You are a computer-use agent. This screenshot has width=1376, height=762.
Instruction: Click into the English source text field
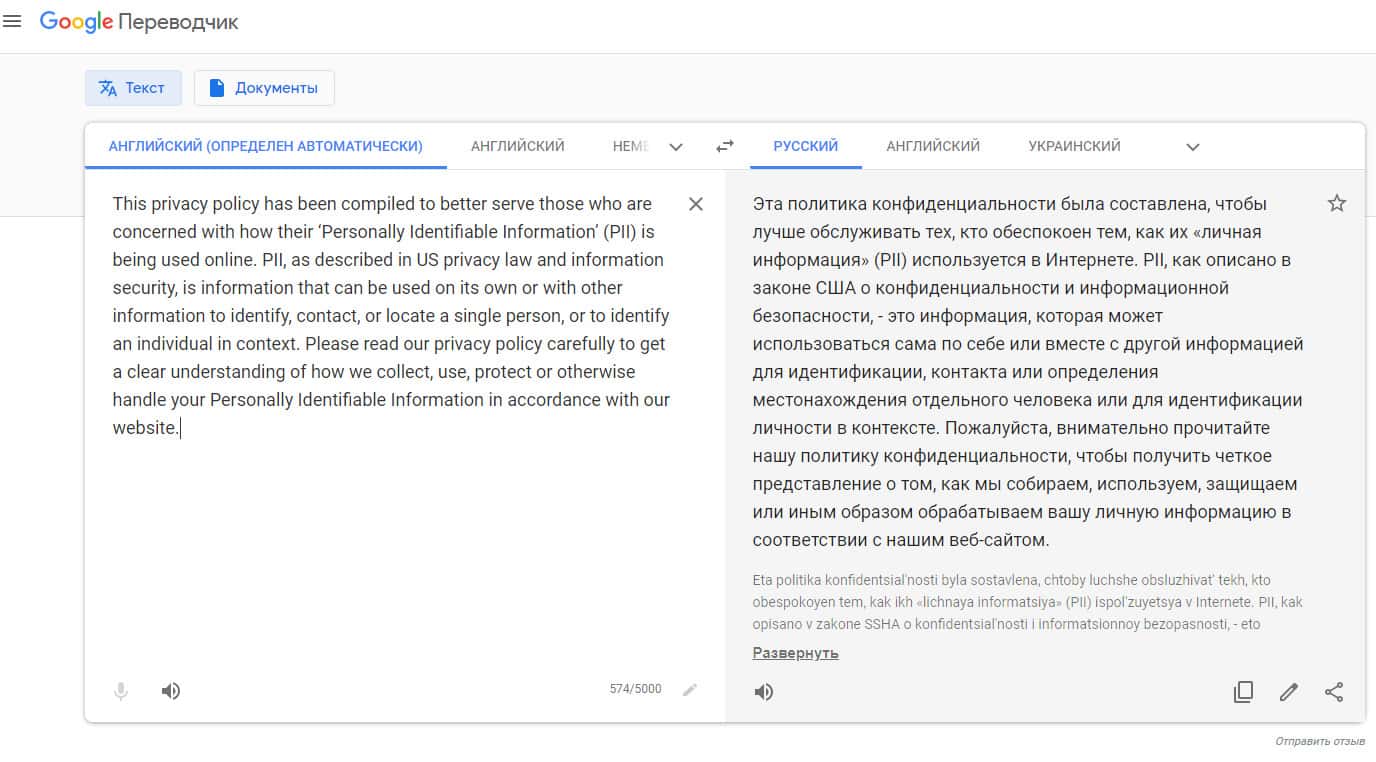click(391, 316)
